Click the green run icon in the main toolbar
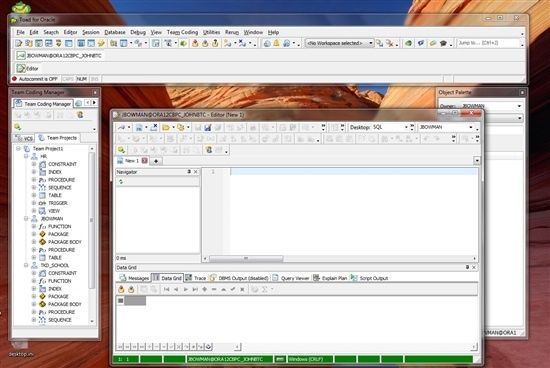Screen dimensions: 550x368 tap(183, 43)
